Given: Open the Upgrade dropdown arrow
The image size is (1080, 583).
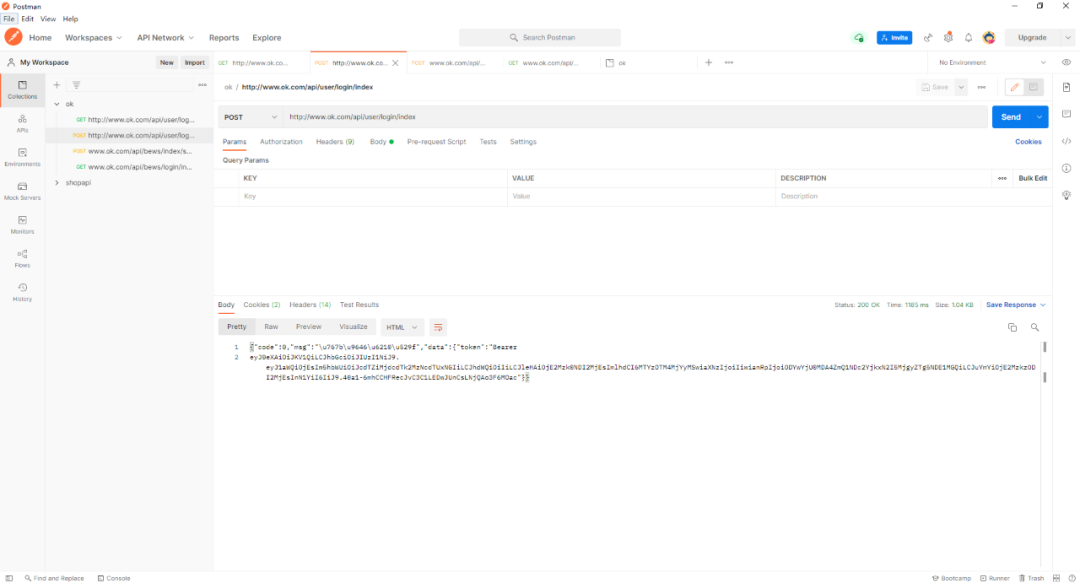Looking at the screenshot, I should [x=1068, y=38].
